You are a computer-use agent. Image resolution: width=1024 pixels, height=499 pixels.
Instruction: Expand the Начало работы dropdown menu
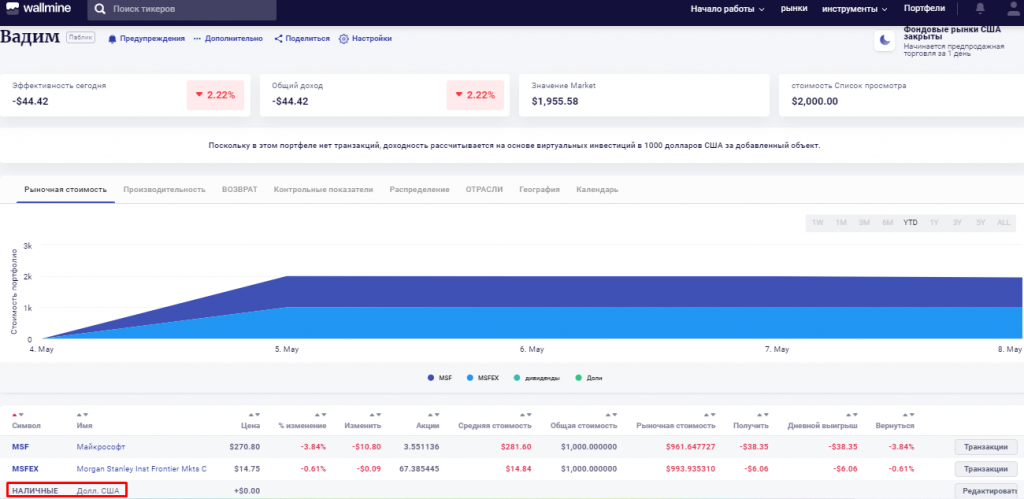click(x=727, y=9)
